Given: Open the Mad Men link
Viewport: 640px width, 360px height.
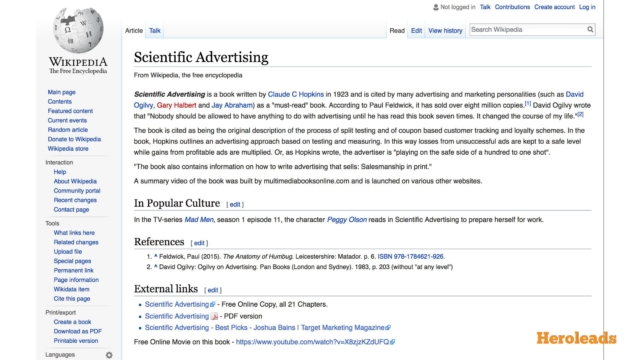Looking at the screenshot, I should 199,220.
